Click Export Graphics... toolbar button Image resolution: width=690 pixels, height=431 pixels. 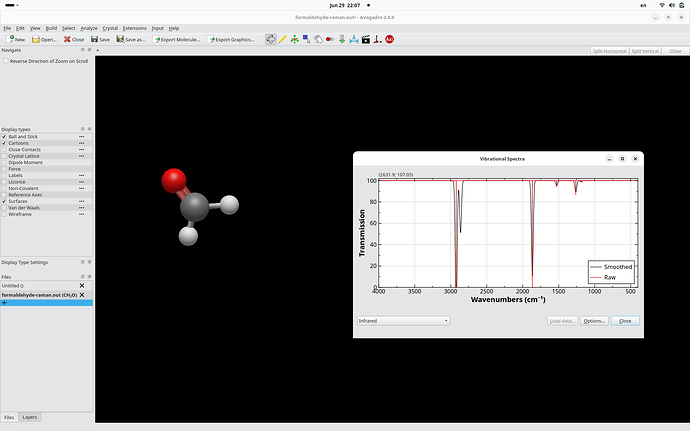231,40
